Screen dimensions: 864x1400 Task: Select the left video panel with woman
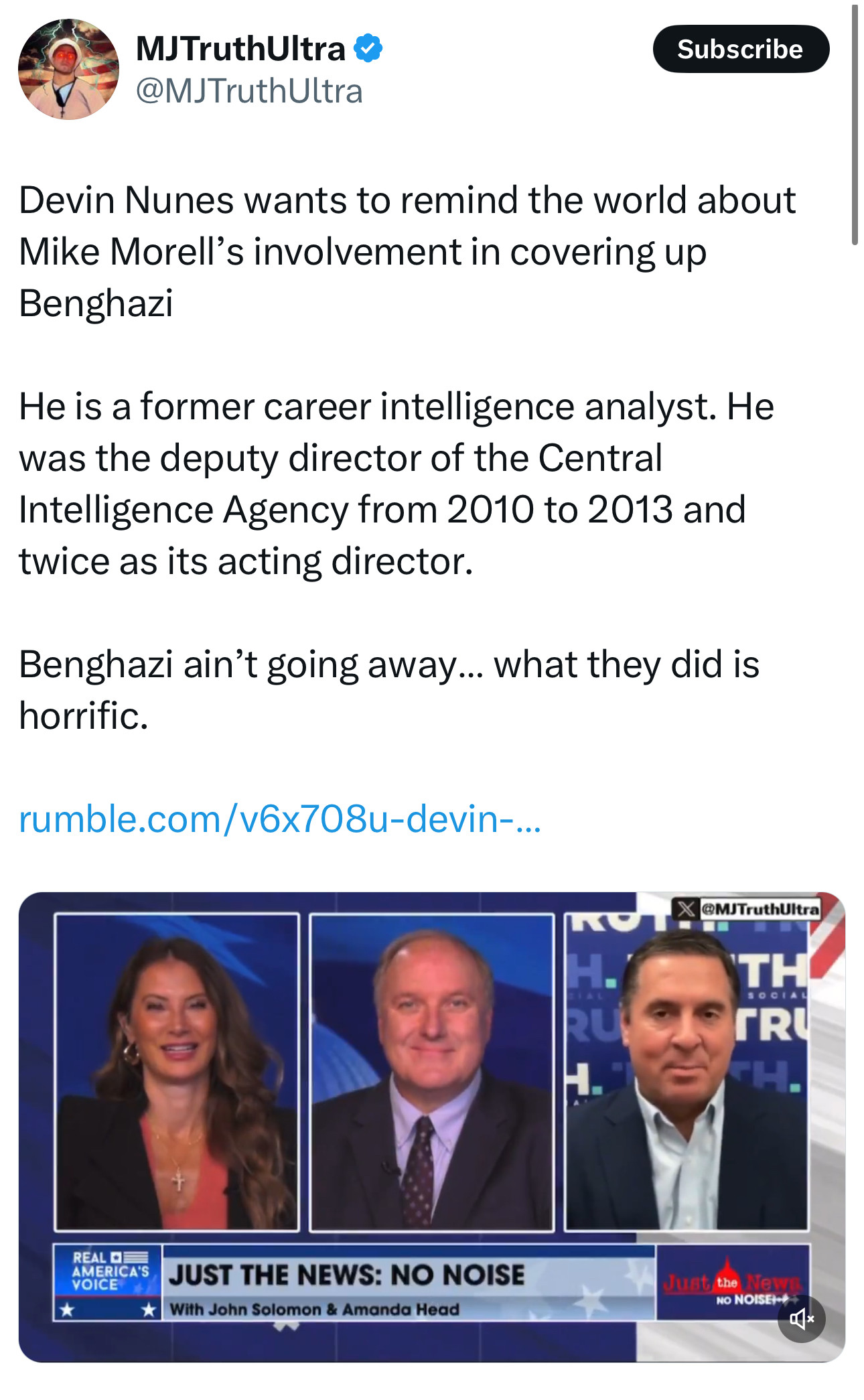[177, 1072]
